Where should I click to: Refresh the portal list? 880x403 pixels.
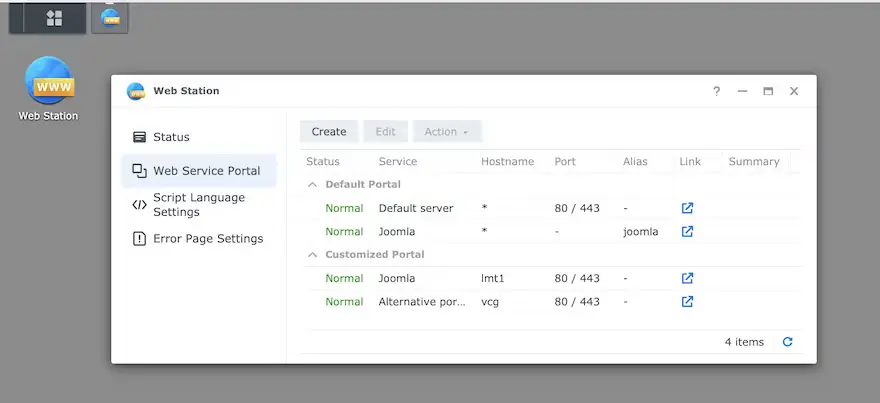[x=787, y=342]
